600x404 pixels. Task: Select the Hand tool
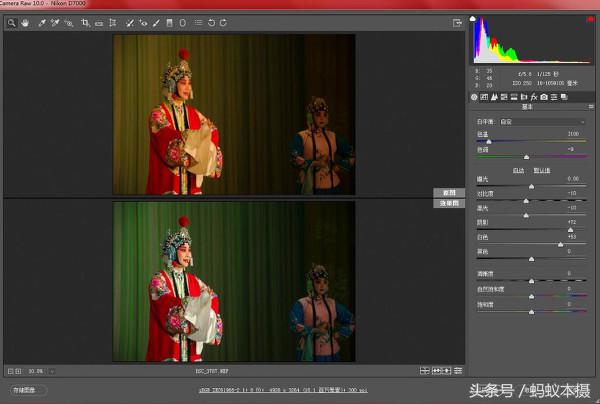(x=25, y=23)
